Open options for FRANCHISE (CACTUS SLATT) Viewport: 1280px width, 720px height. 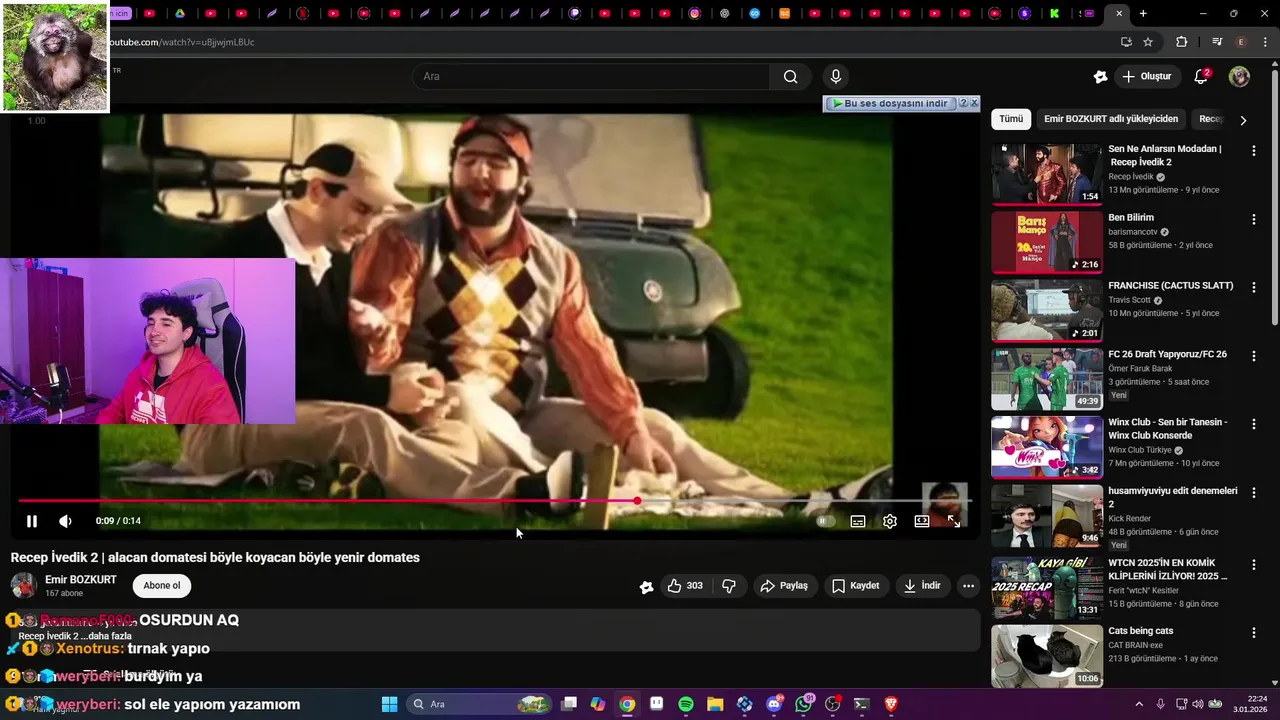1254,287
